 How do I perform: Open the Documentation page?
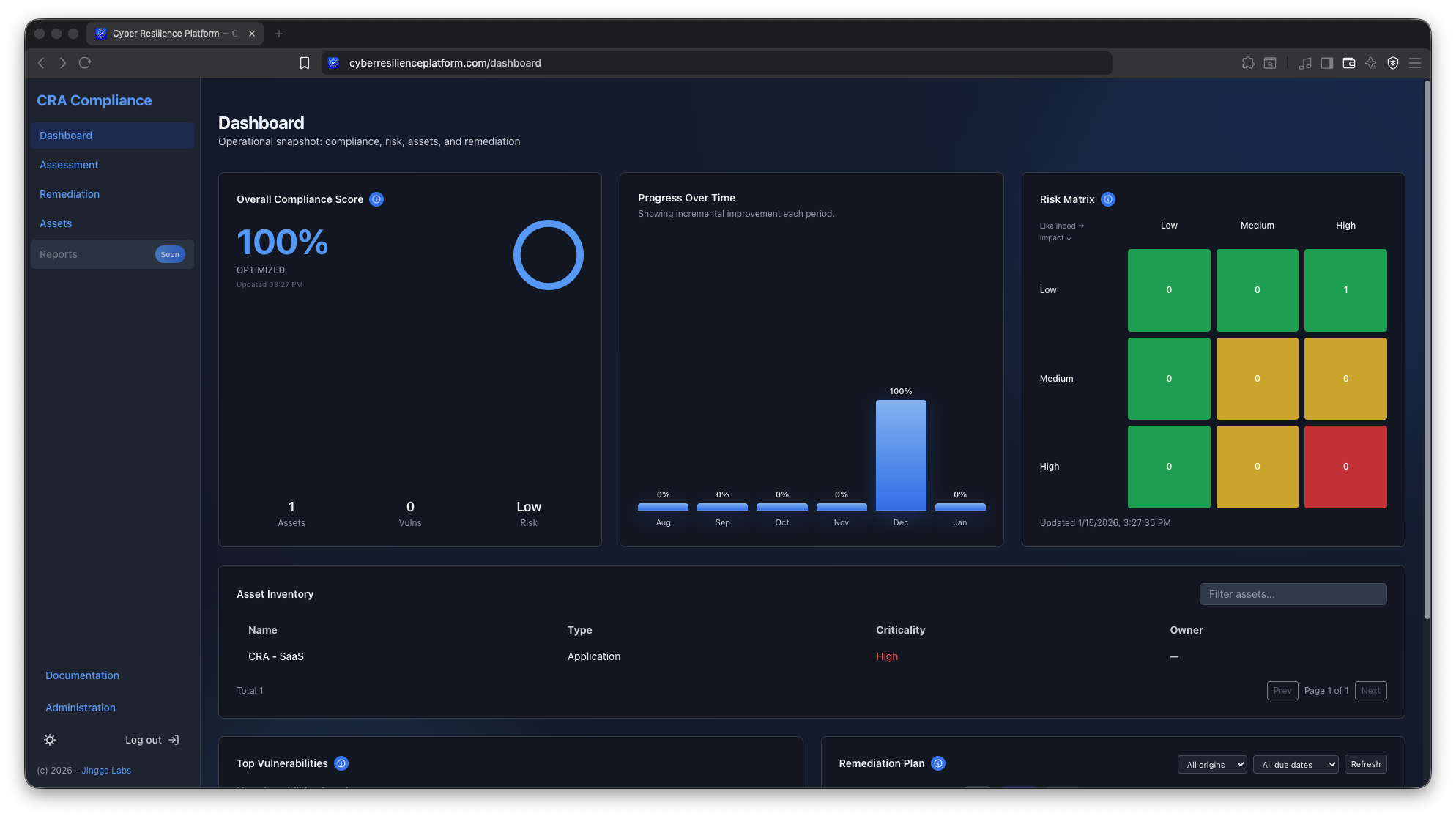[82, 675]
